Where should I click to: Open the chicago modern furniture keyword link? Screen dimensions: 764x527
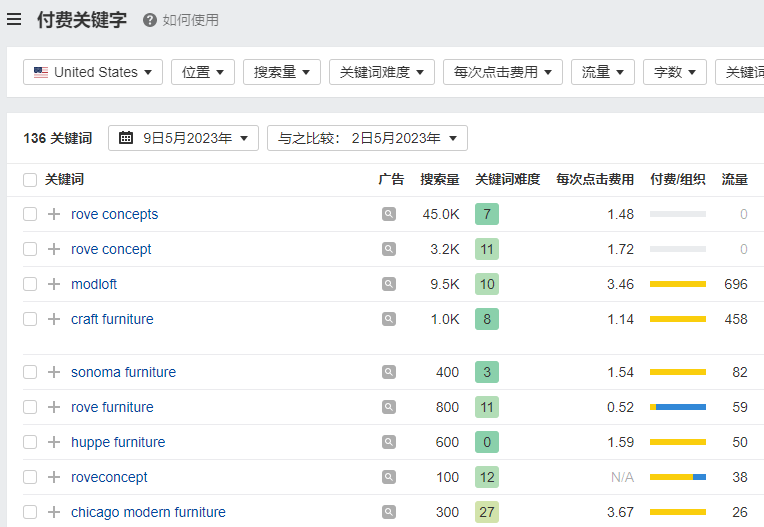click(x=148, y=512)
